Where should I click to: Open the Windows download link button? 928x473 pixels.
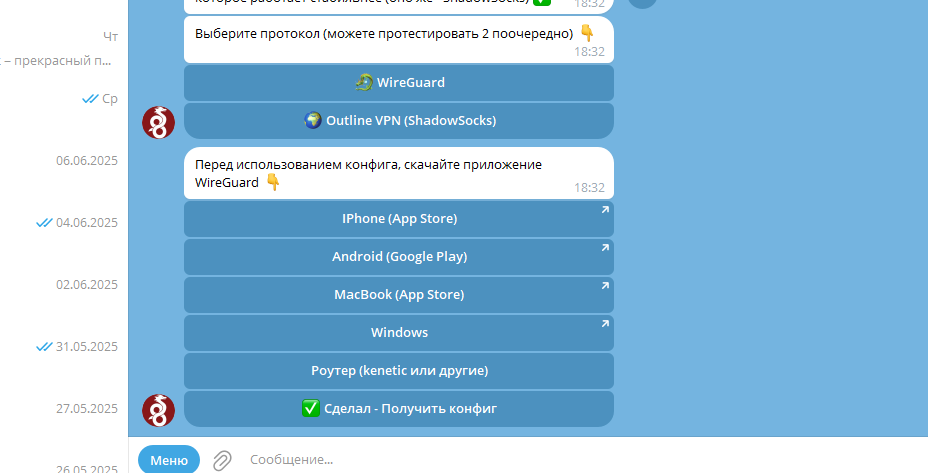(x=399, y=333)
